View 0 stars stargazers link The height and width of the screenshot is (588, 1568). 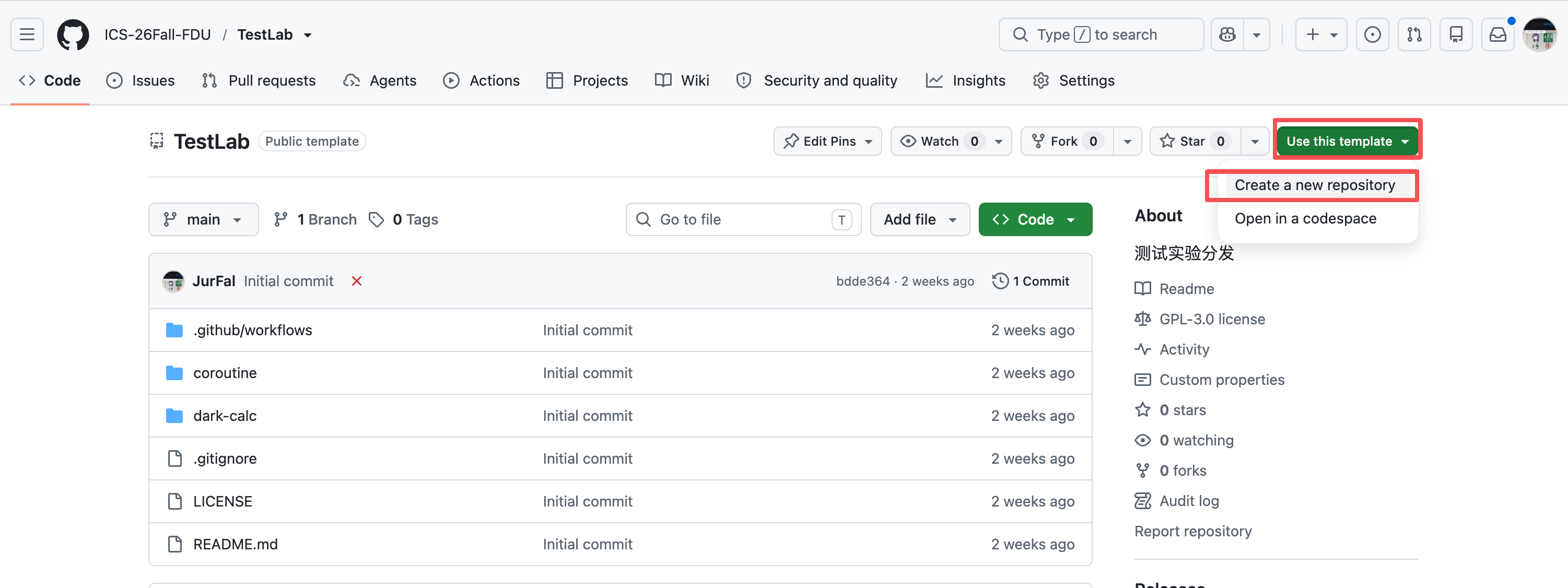point(1171,410)
